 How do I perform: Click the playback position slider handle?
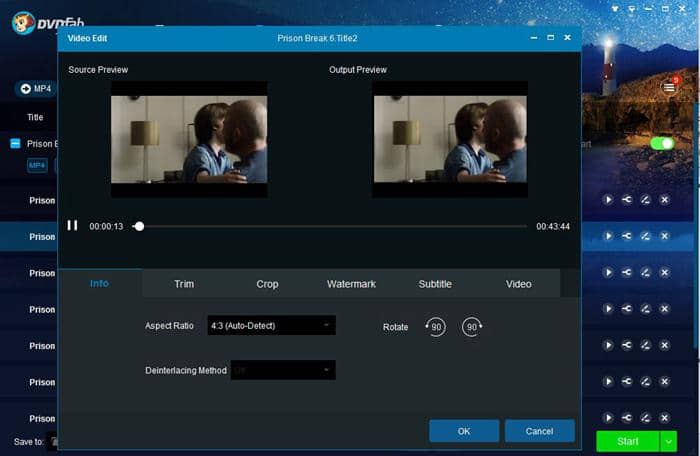pyautogui.click(x=139, y=226)
